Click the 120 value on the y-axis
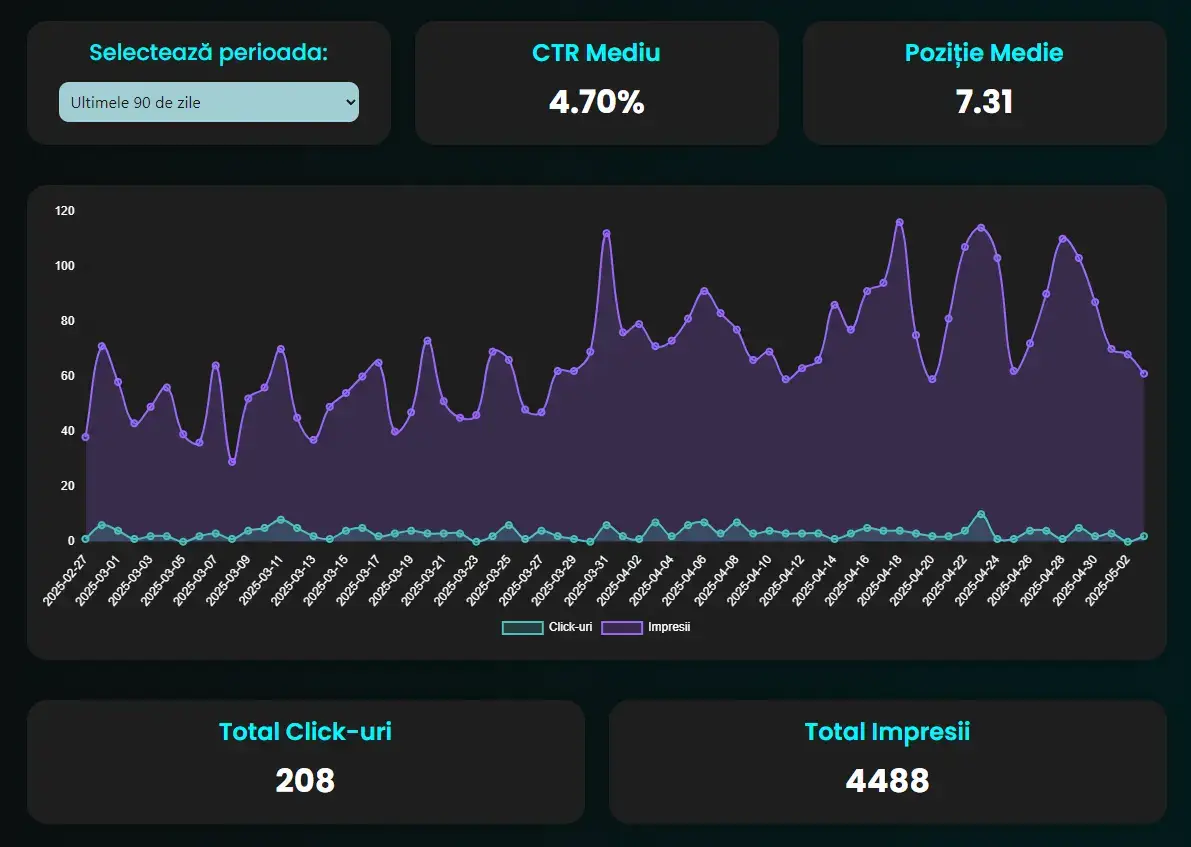 [64, 211]
